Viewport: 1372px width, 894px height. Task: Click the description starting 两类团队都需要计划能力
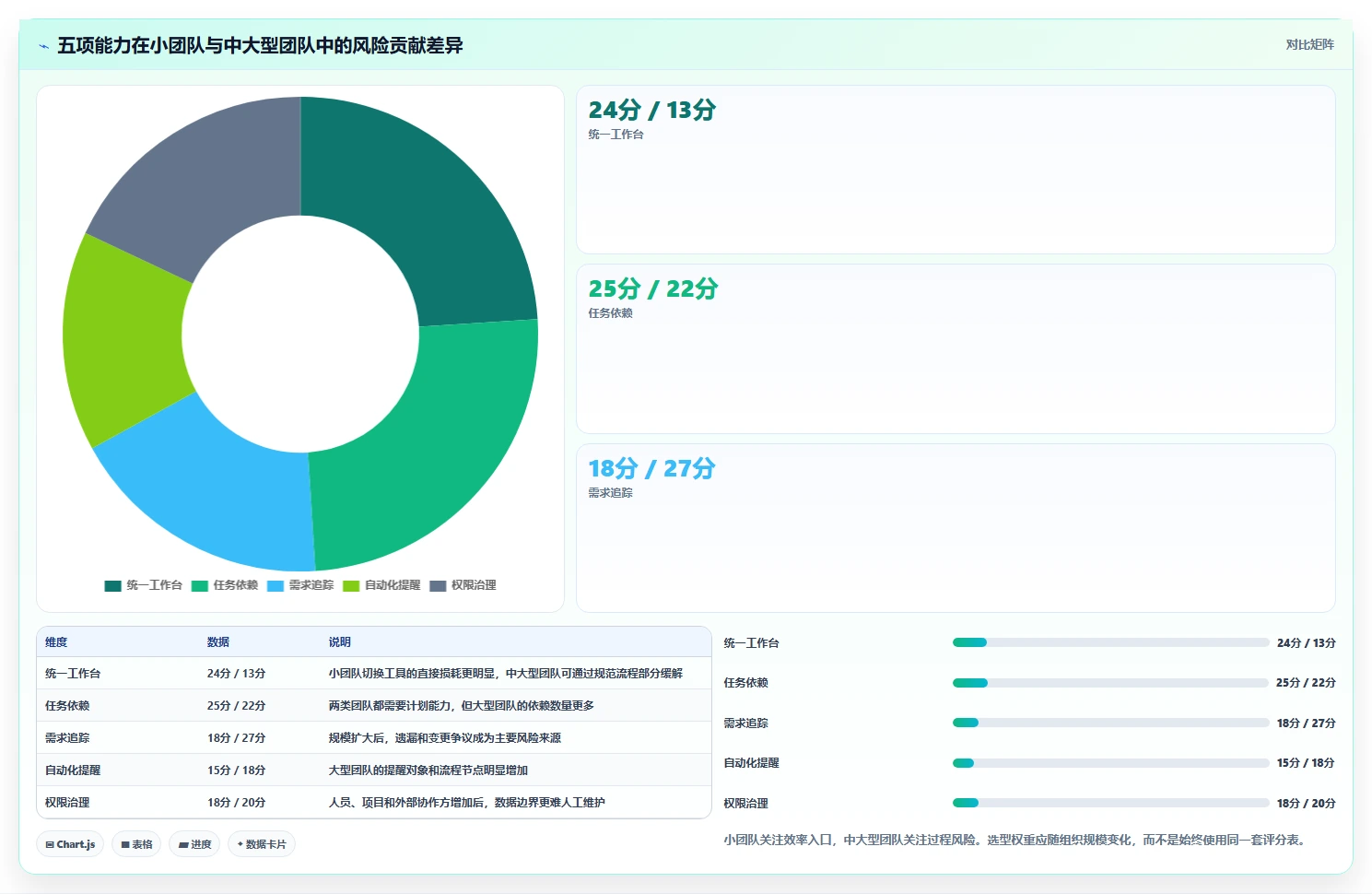click(462, 706)
